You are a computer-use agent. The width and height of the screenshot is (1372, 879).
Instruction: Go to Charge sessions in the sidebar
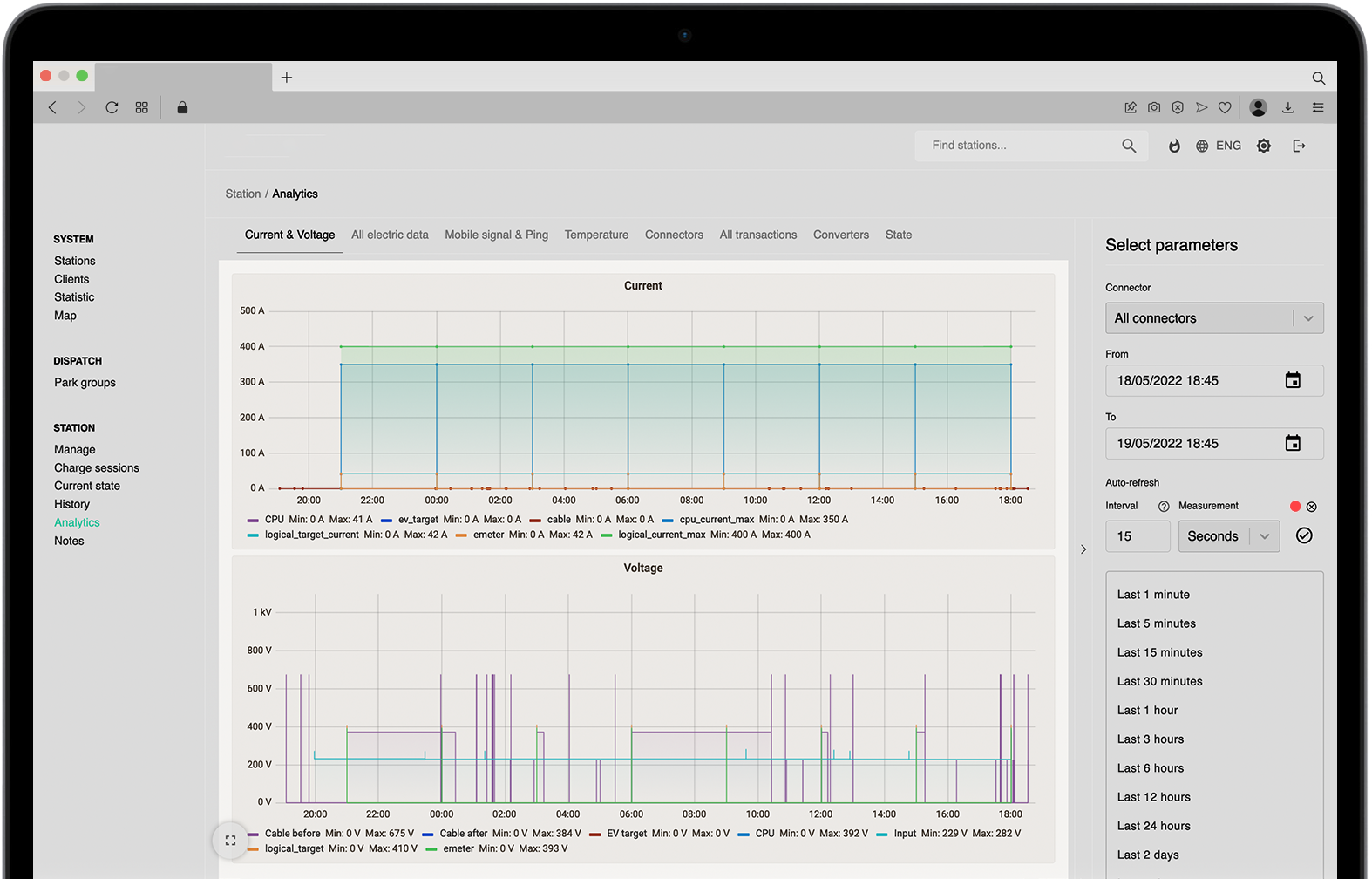(x=97, y=468)
